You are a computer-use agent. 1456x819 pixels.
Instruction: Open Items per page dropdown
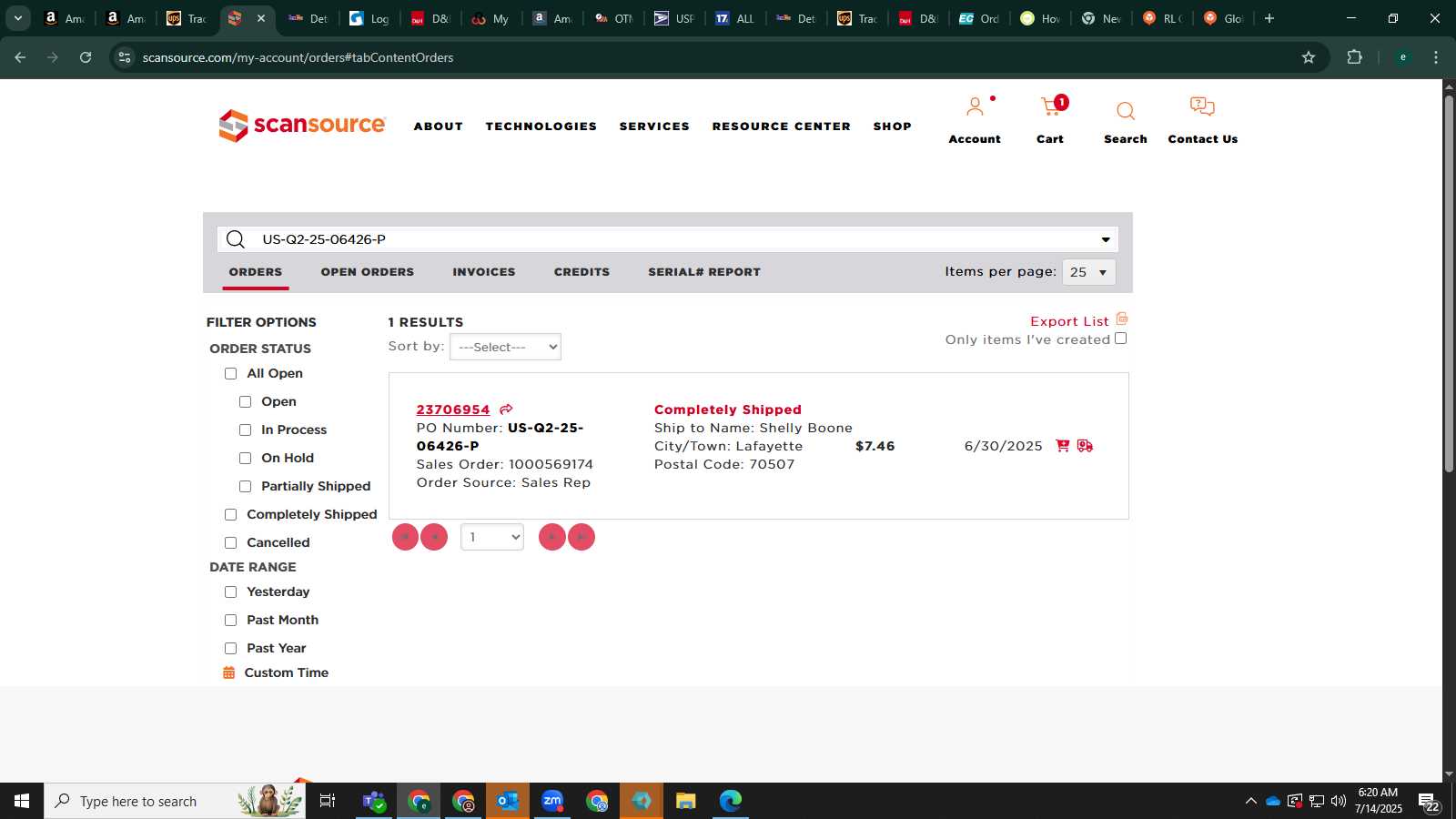point(1088,272)
